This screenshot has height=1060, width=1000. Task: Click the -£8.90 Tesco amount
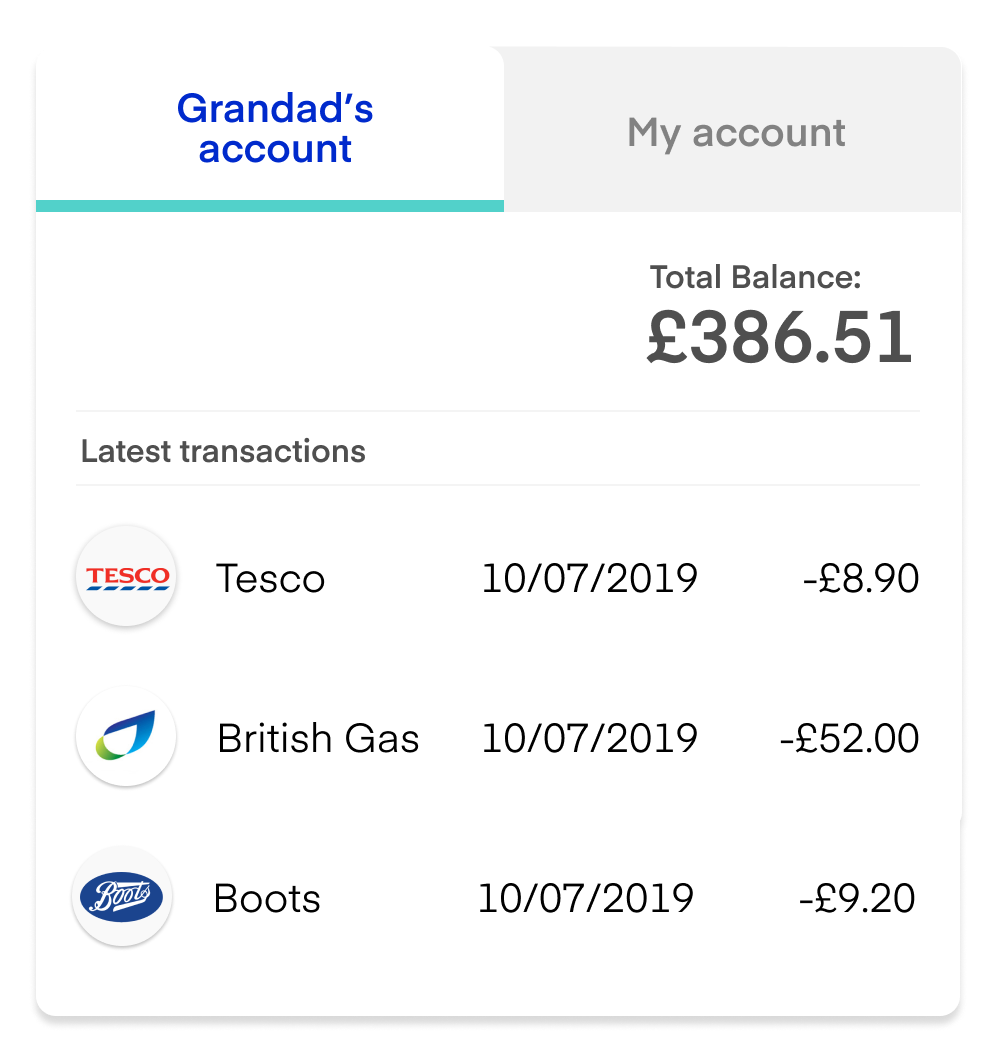pos(860,578)
